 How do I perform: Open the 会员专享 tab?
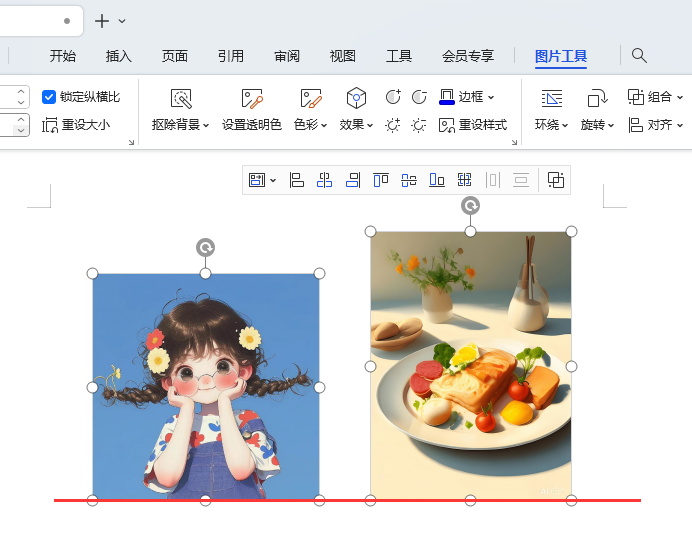pos(468,56)
